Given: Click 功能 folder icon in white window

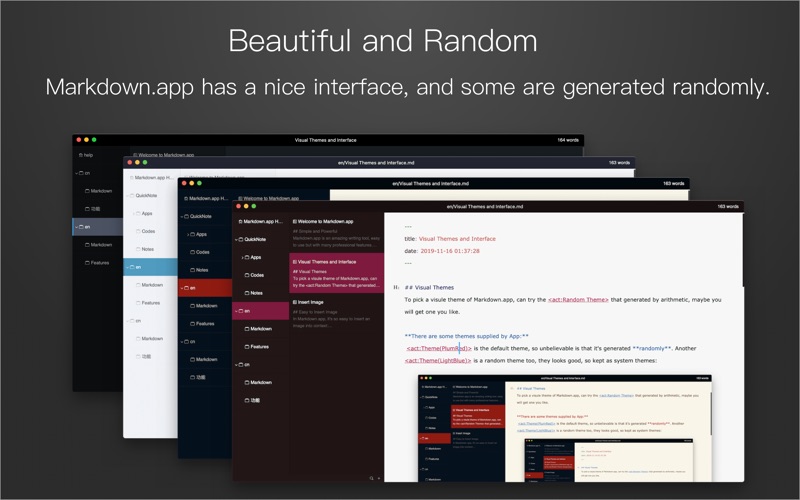Looking at the screenshot, I should (x=138, y=356).
